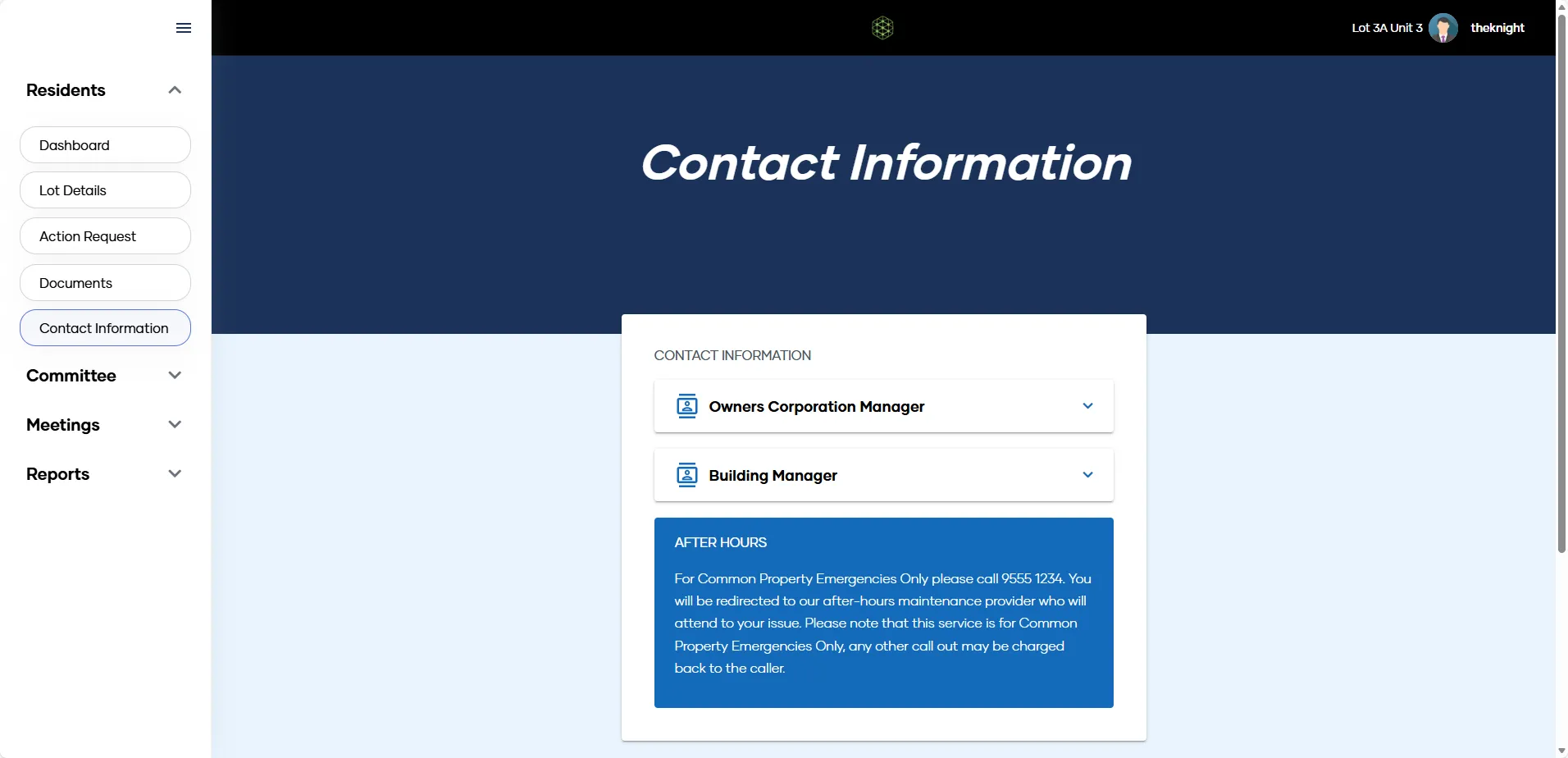Click the hamburger menu icon
Image resolution: width=1568 pixels, height=758 pixels.
[184, 28]
